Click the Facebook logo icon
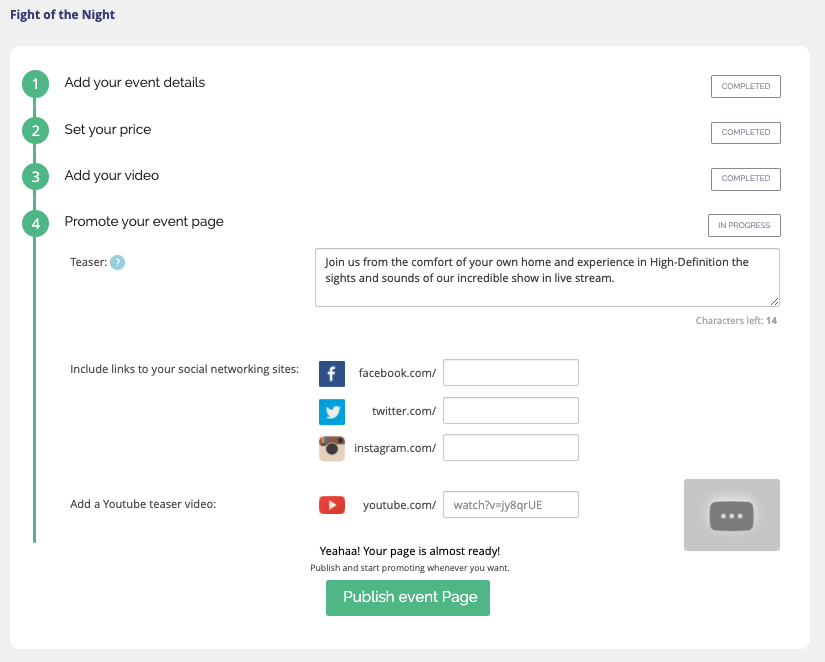This screenshot has width=825, height=662. 332,374
